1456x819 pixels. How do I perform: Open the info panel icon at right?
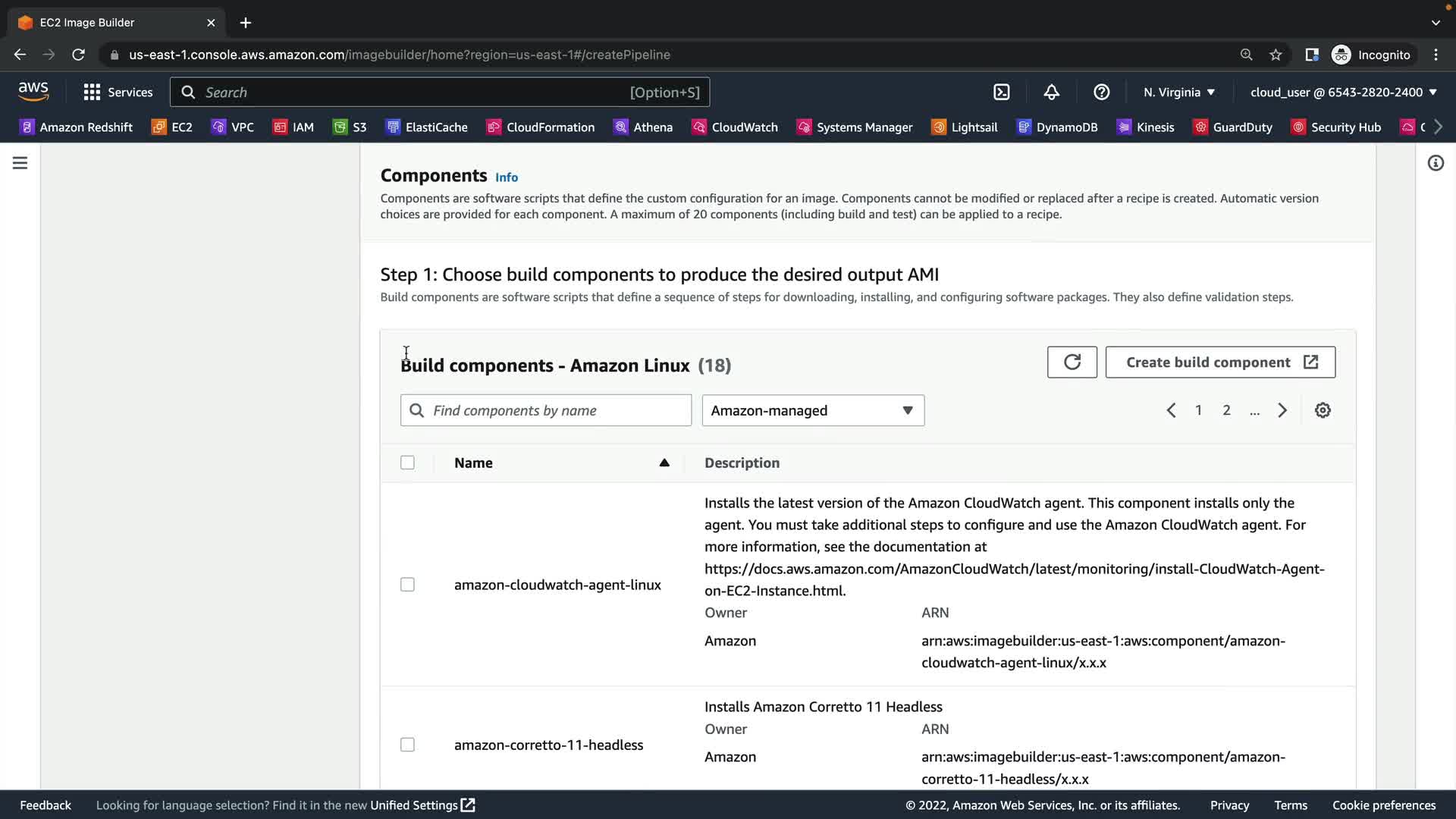[x=1436, y=163]
